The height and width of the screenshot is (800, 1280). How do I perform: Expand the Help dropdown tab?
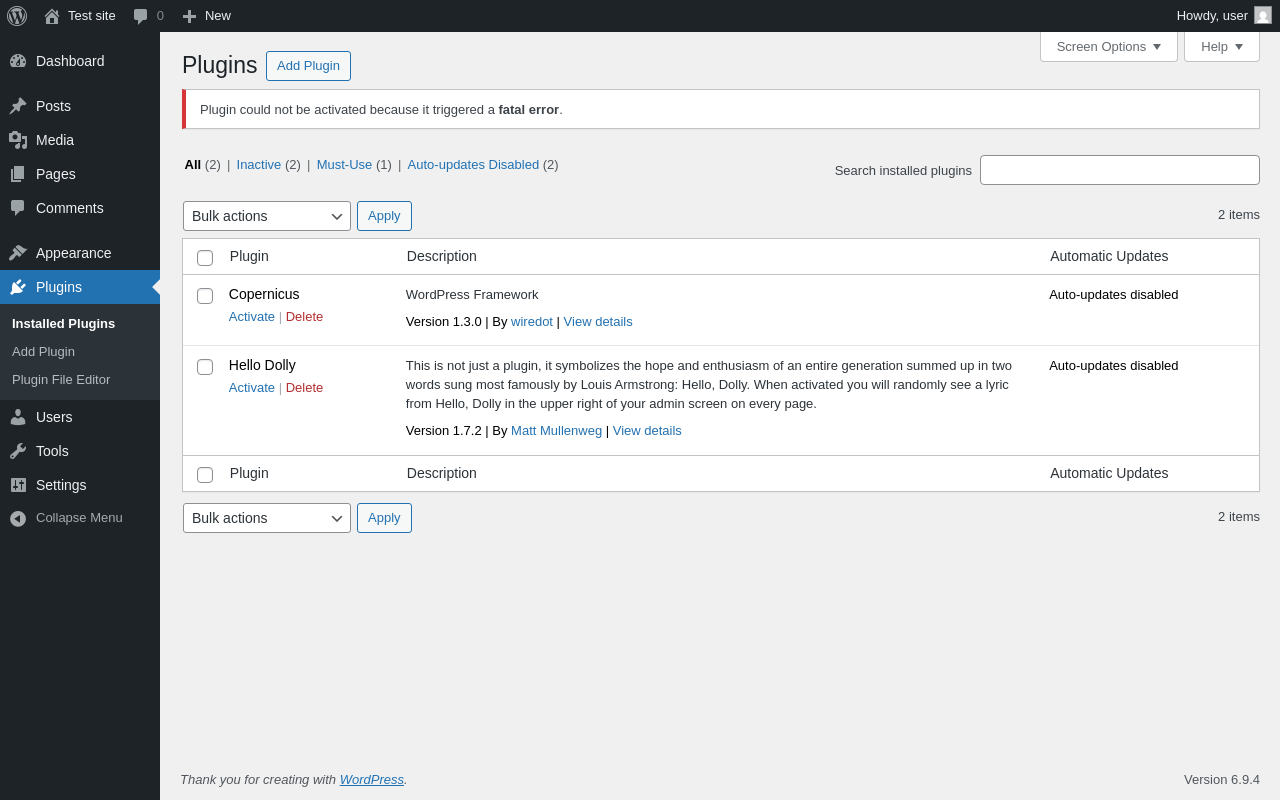pos(1221,46)
